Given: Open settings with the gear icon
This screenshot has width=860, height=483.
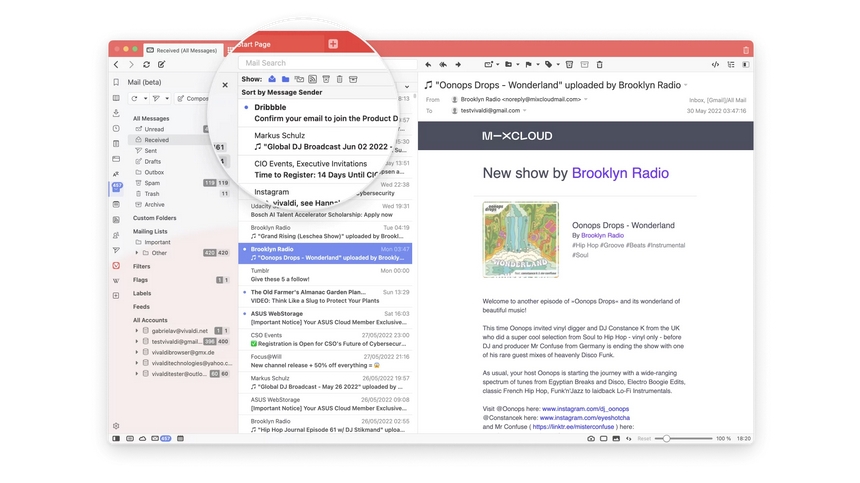Looking at the screenshot, I should pos(116,426).
